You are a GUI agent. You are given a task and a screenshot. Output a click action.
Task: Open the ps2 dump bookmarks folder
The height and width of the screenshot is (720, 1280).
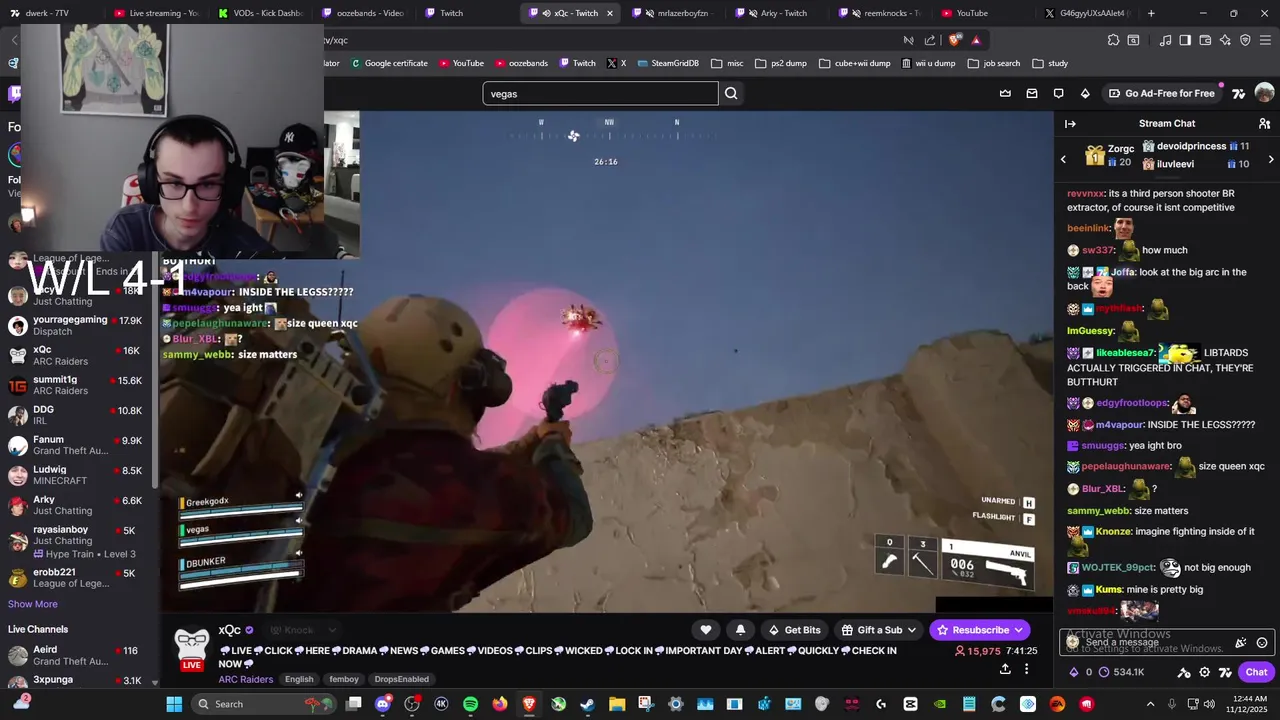click(x=781, y=63)
